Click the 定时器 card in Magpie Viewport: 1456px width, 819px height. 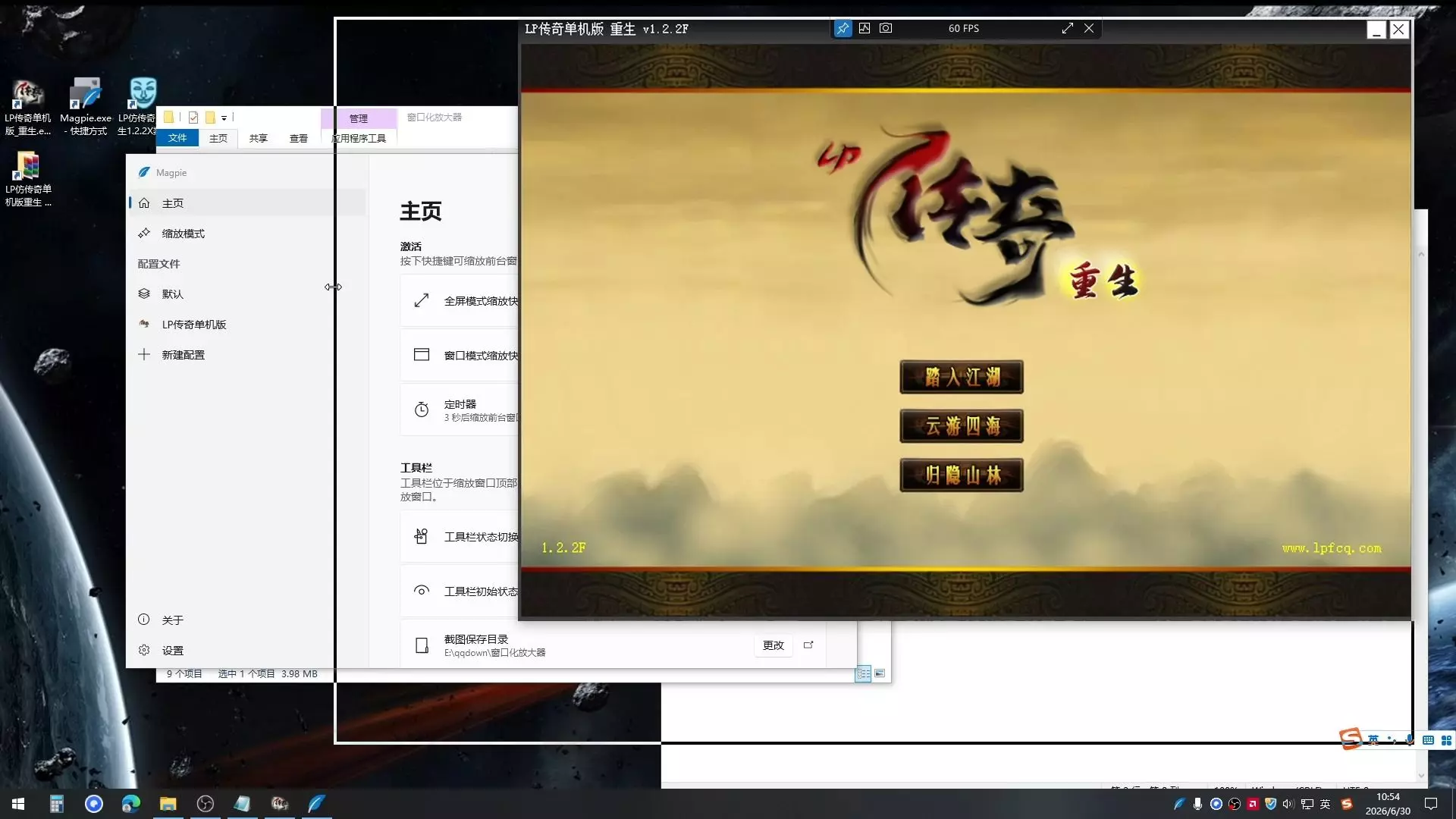(x=460, y=410)
